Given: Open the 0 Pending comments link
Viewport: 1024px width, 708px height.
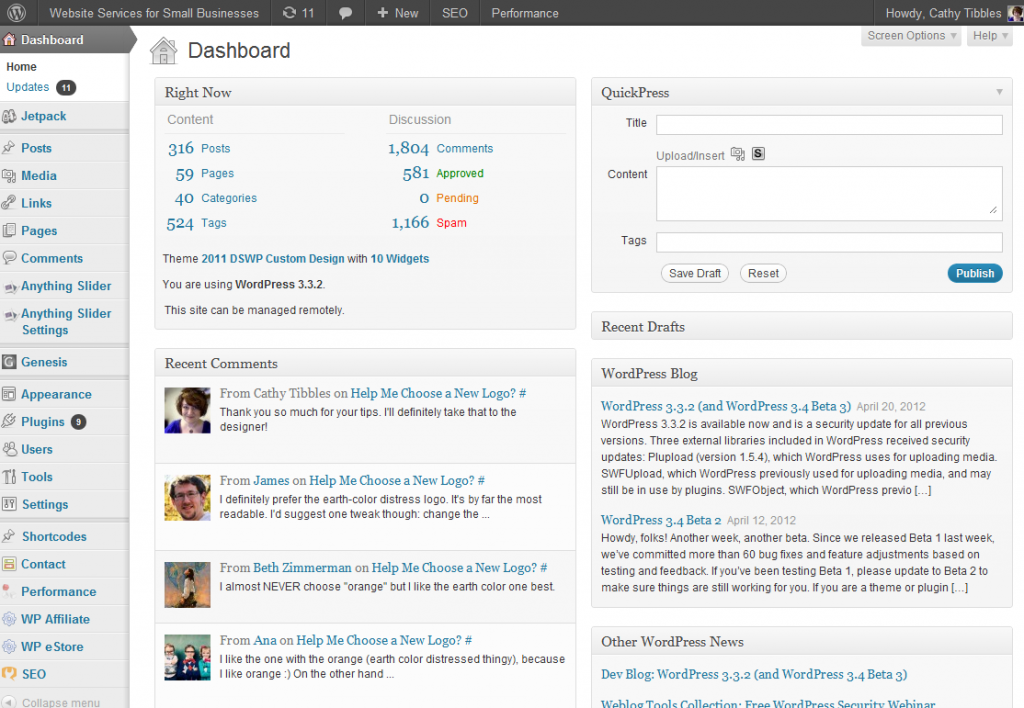Looking at the screenshot, I should point(449,198).
